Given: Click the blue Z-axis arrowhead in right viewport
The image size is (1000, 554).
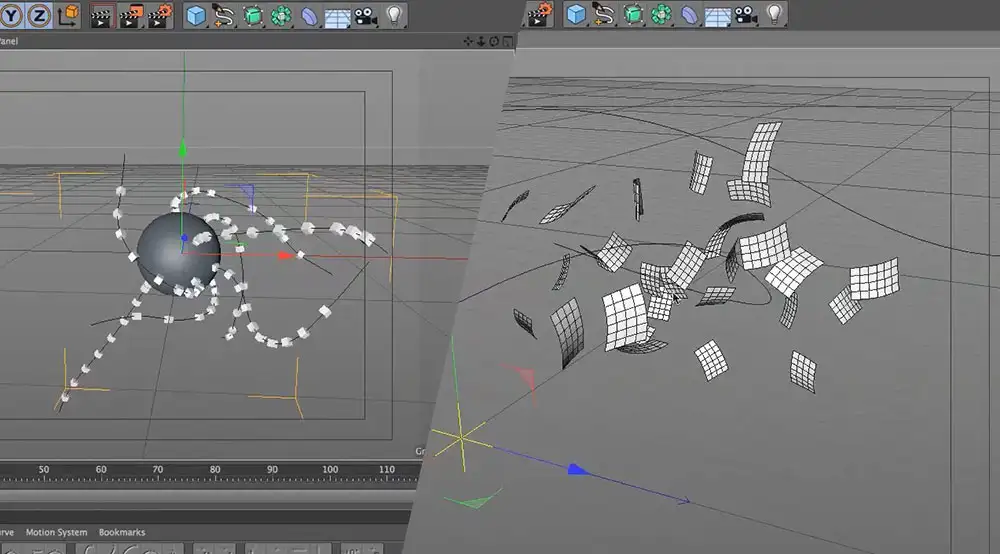Looking at the screenshot, I should coord(578,470).
